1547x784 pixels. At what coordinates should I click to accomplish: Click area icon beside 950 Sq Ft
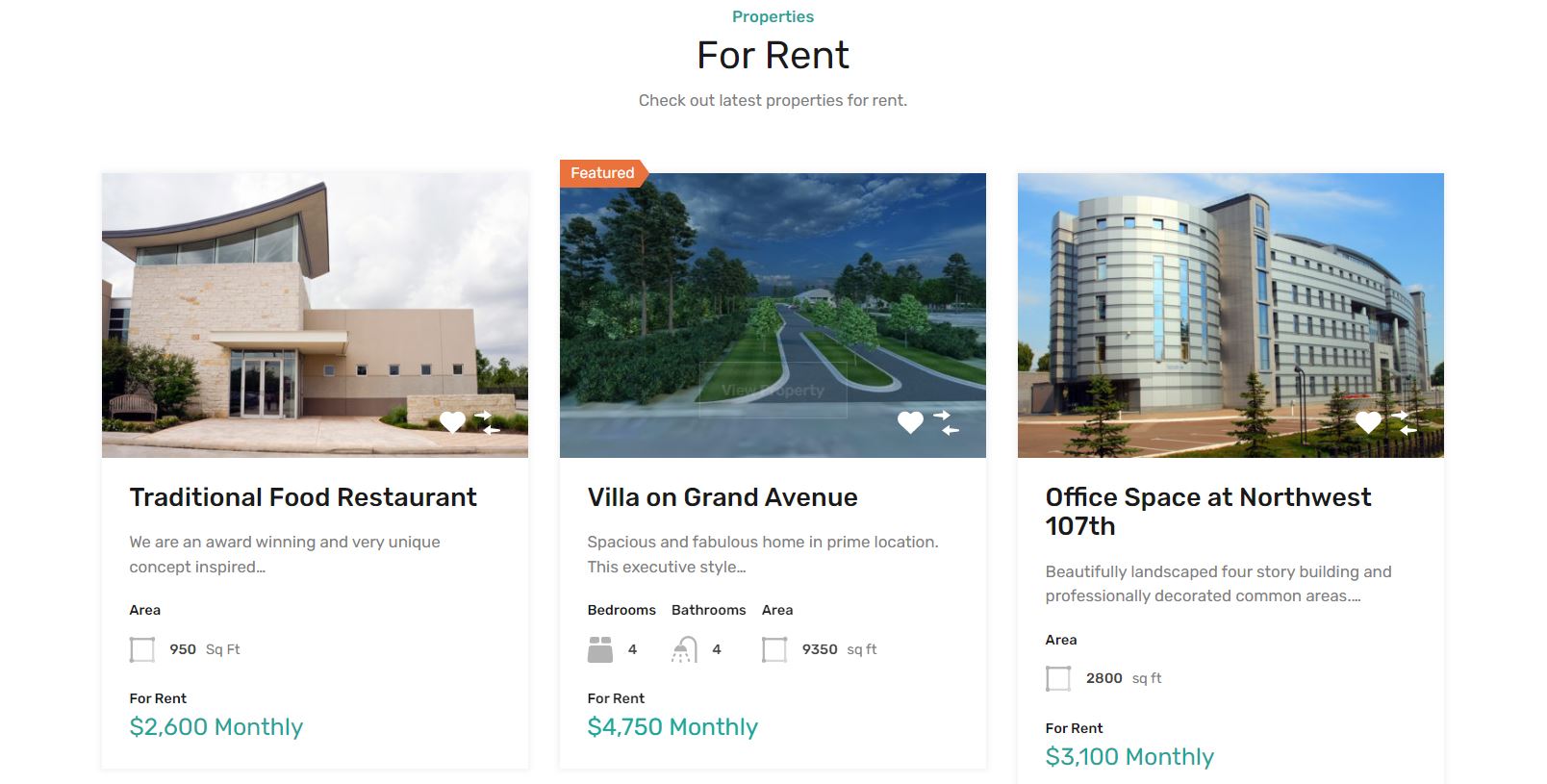pyautogui.click(x=142, y=650)
